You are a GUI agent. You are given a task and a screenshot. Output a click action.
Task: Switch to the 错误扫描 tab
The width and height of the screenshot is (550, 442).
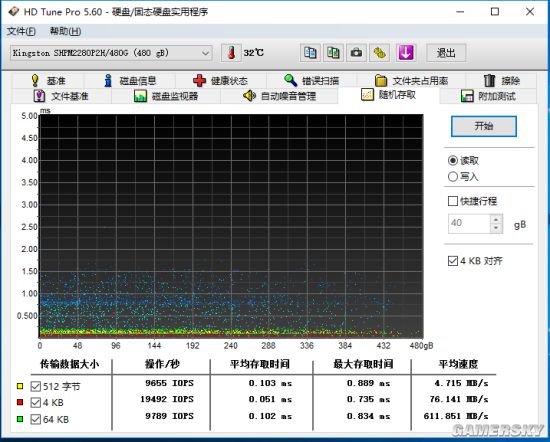click(x=312, y=81)
